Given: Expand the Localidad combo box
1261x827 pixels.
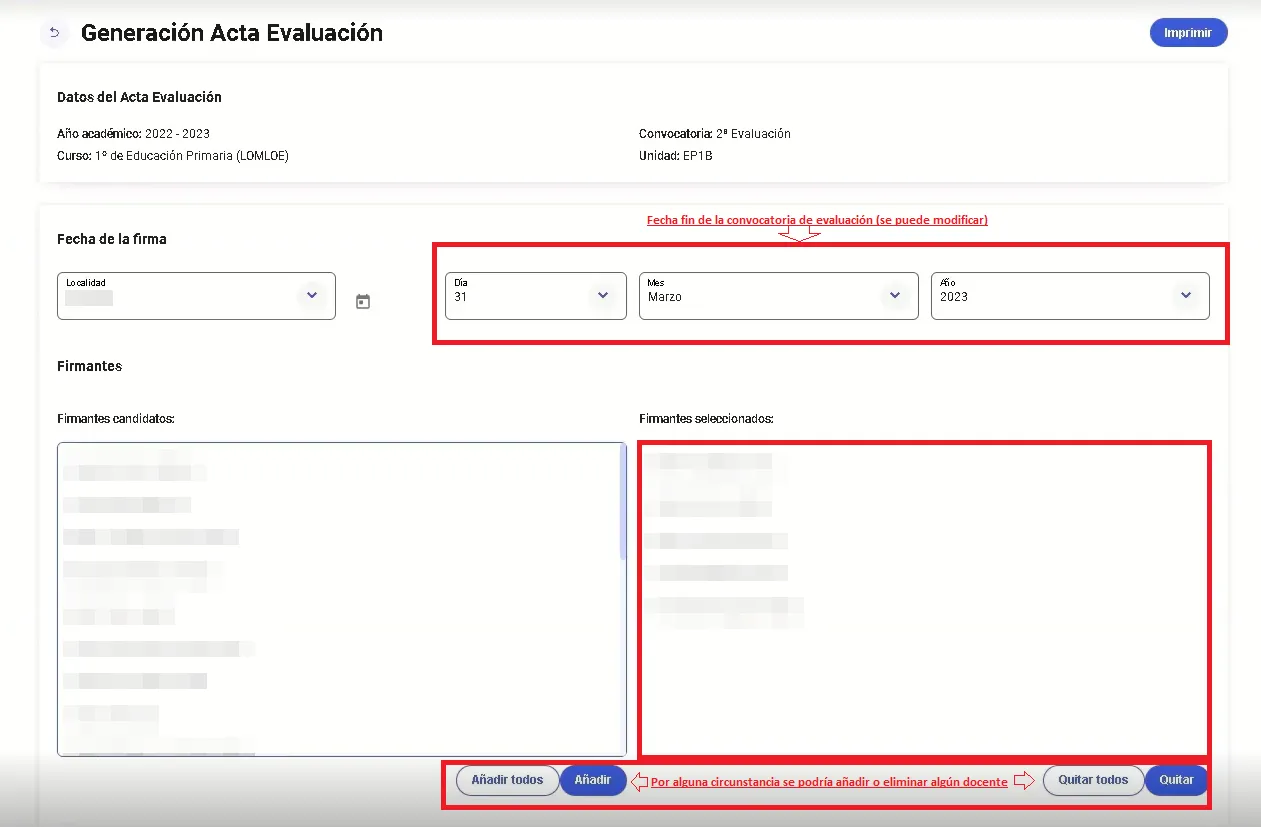Looking at the screenshot, I should pos(180,297).
